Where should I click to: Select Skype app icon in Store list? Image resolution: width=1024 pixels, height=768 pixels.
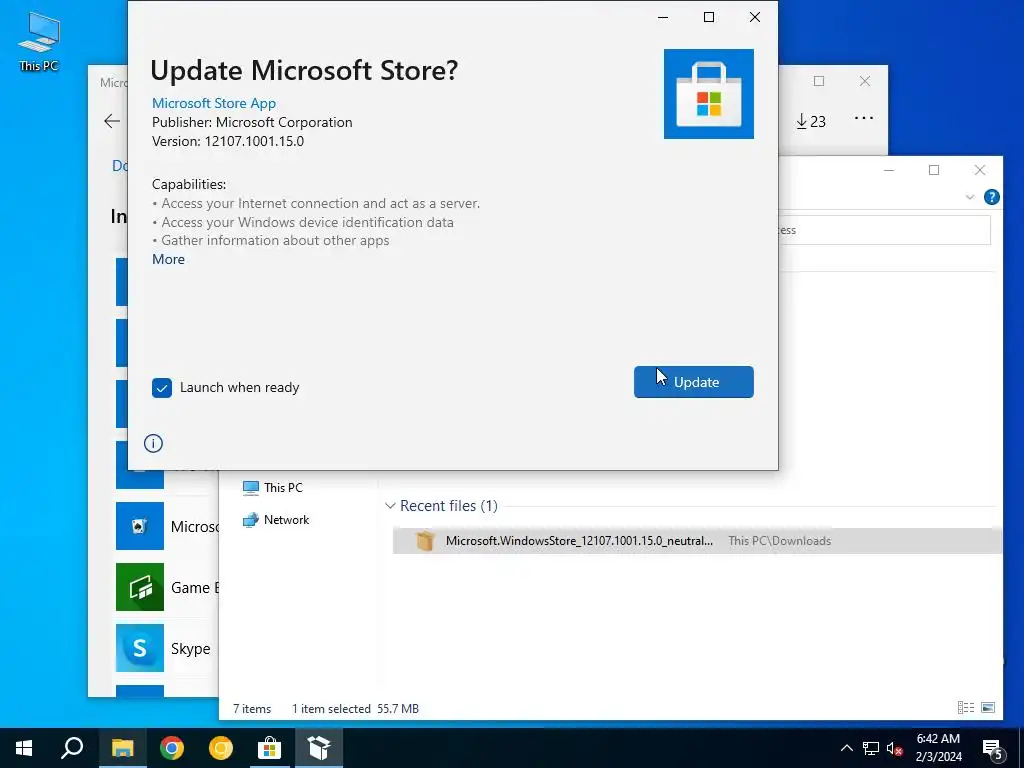140,648
